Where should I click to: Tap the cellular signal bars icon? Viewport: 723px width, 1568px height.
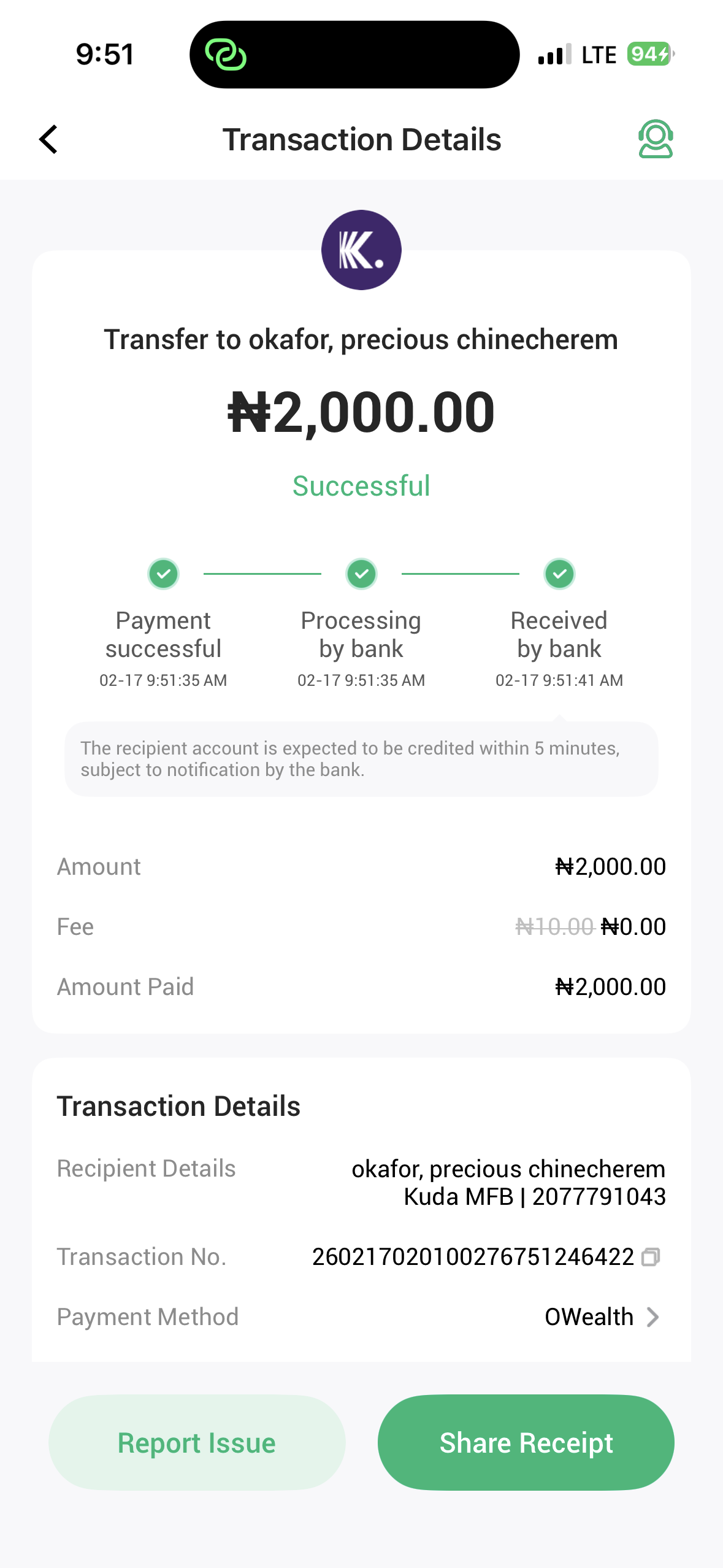click(x=554, y=55)
